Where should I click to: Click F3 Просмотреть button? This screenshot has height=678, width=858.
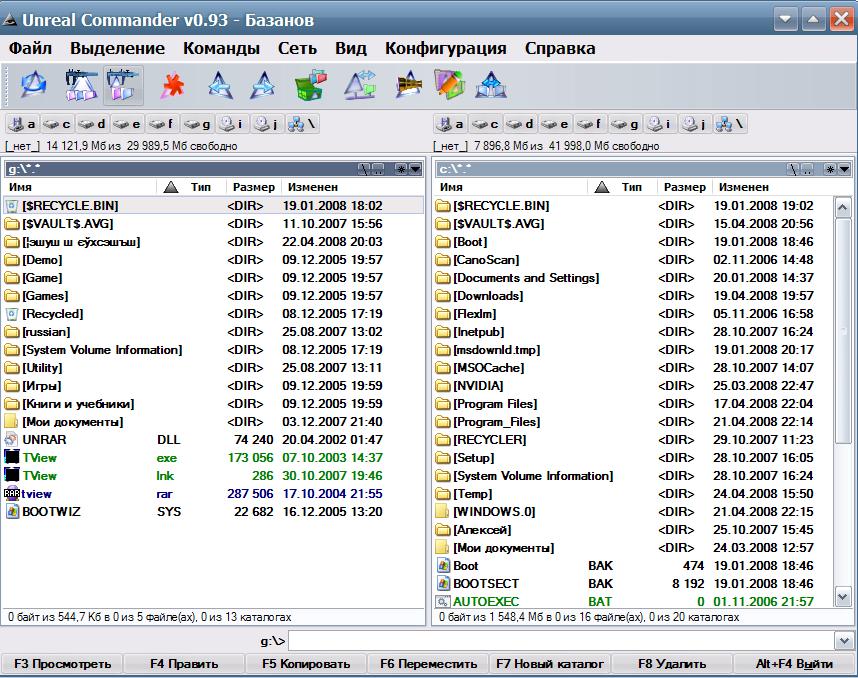[62, 664]
